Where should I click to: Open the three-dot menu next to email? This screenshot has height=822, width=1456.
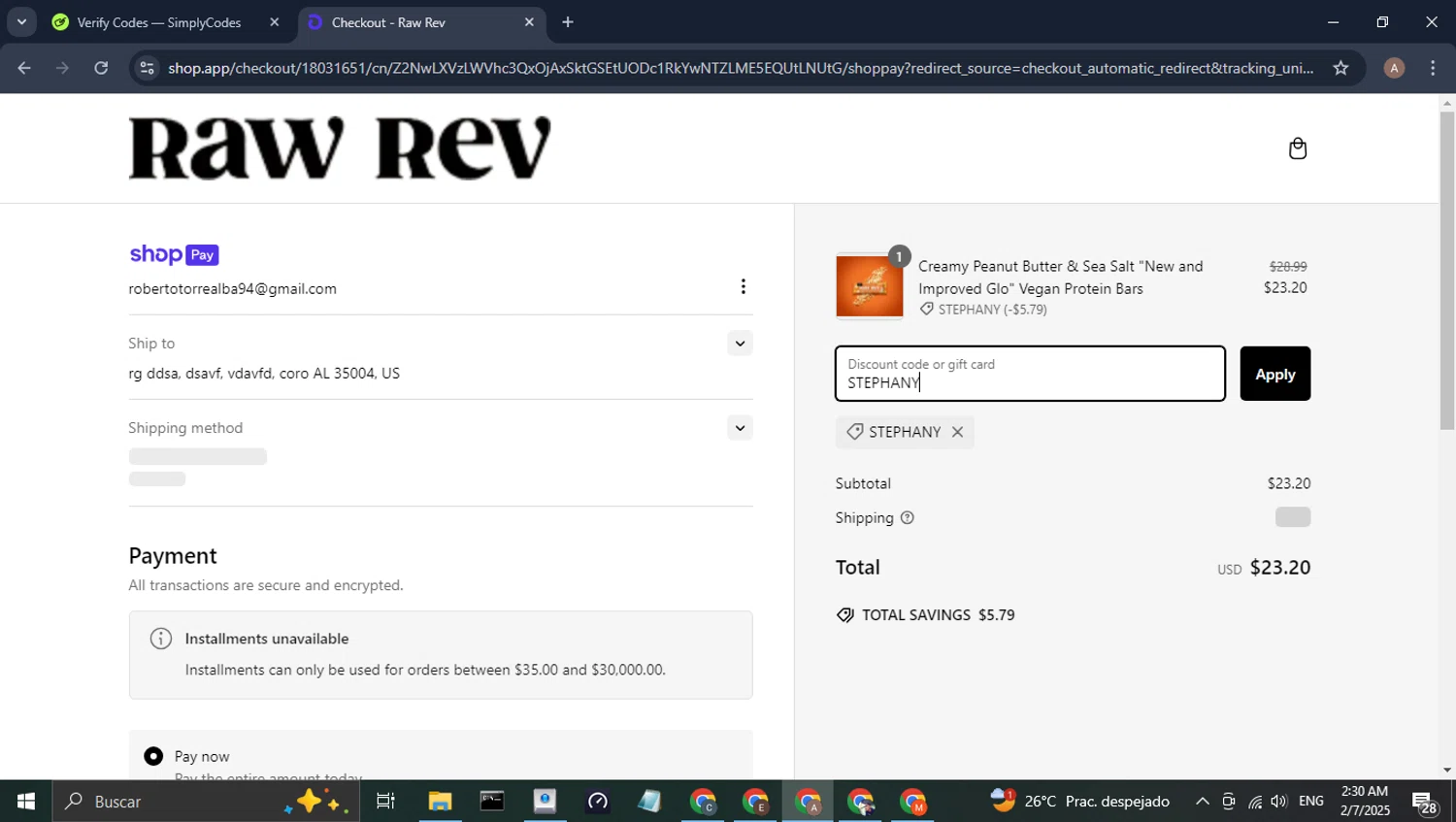[x=743, y=286]
